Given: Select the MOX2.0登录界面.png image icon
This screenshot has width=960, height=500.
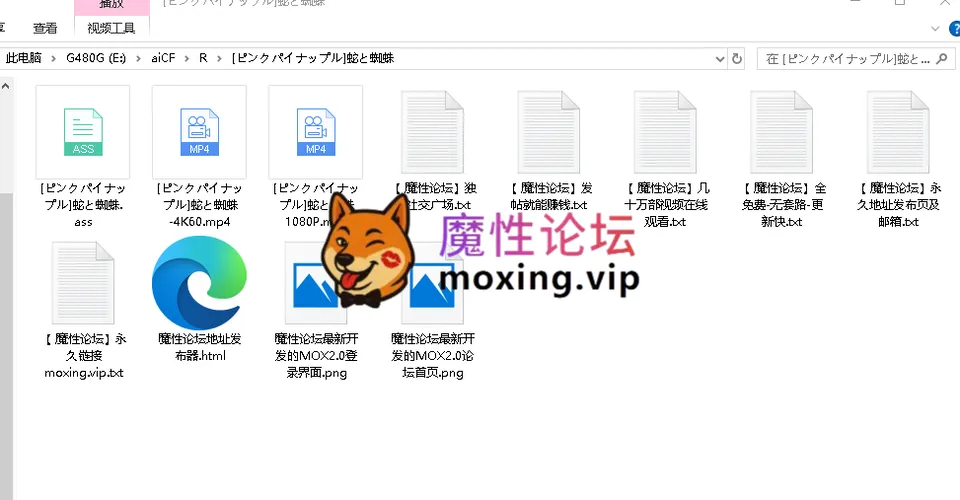Looking at the screenshot, I should (x=315, y=283).
